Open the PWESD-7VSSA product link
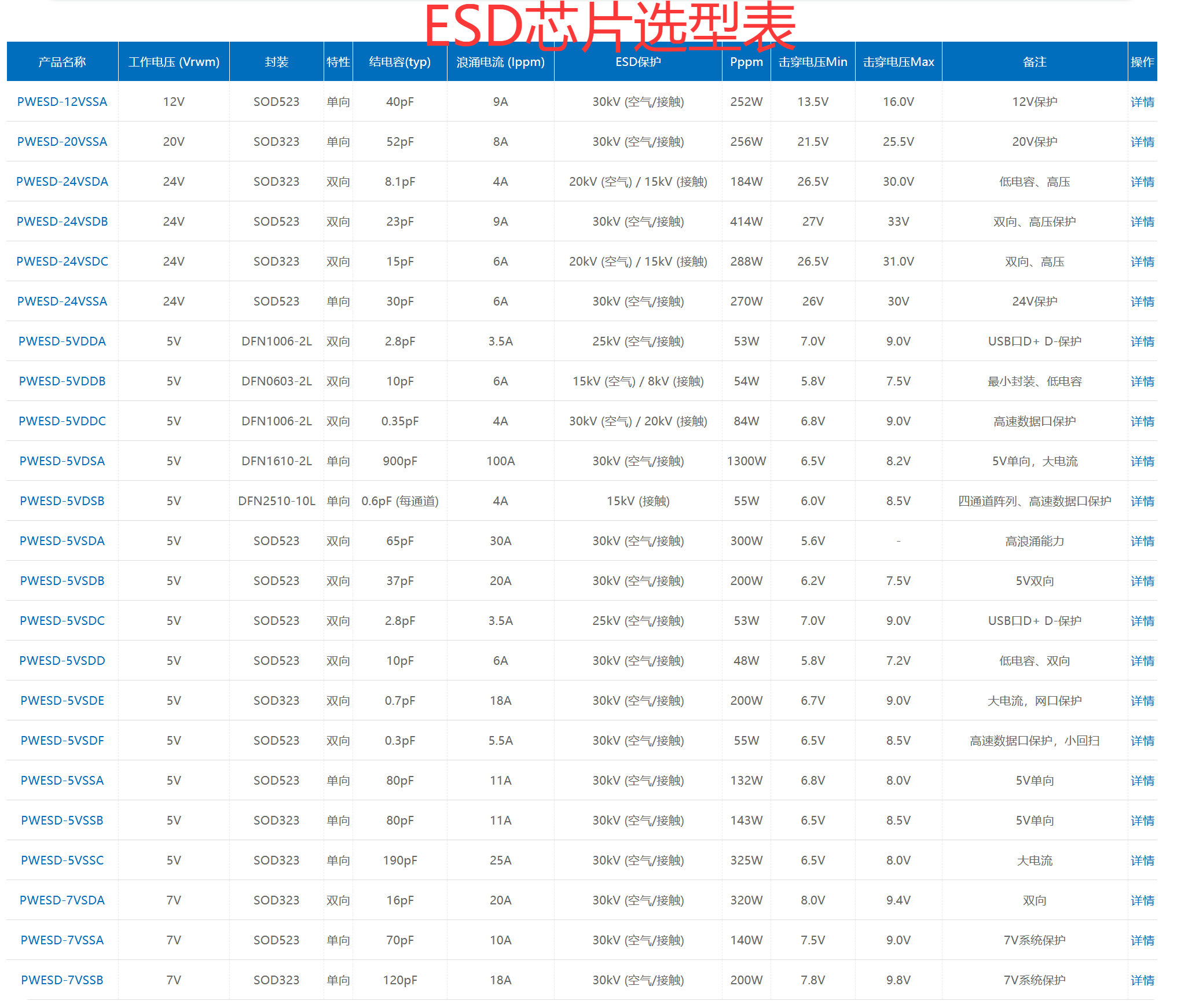 [62, 940]
